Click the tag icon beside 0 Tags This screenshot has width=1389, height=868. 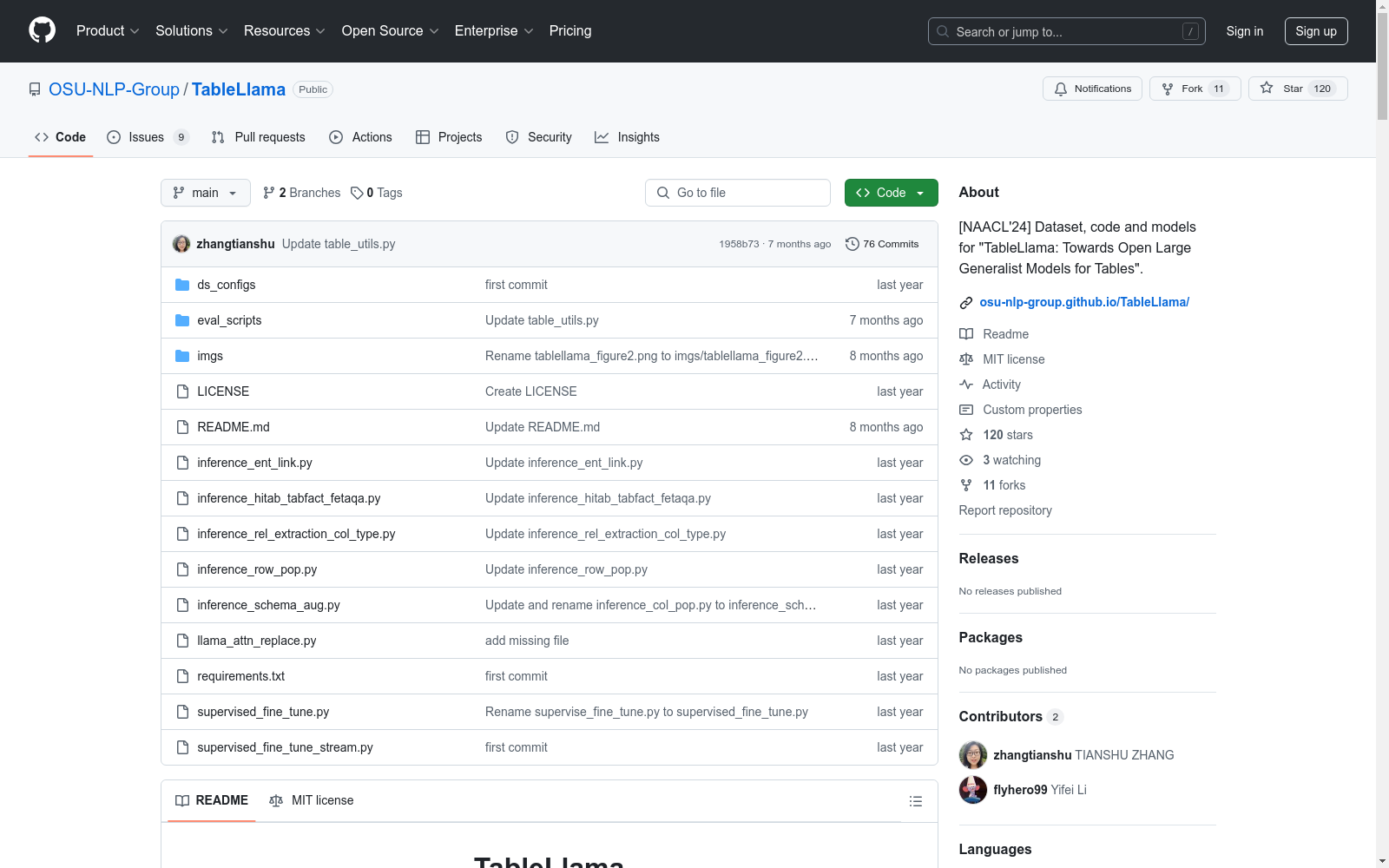[357, 193]
